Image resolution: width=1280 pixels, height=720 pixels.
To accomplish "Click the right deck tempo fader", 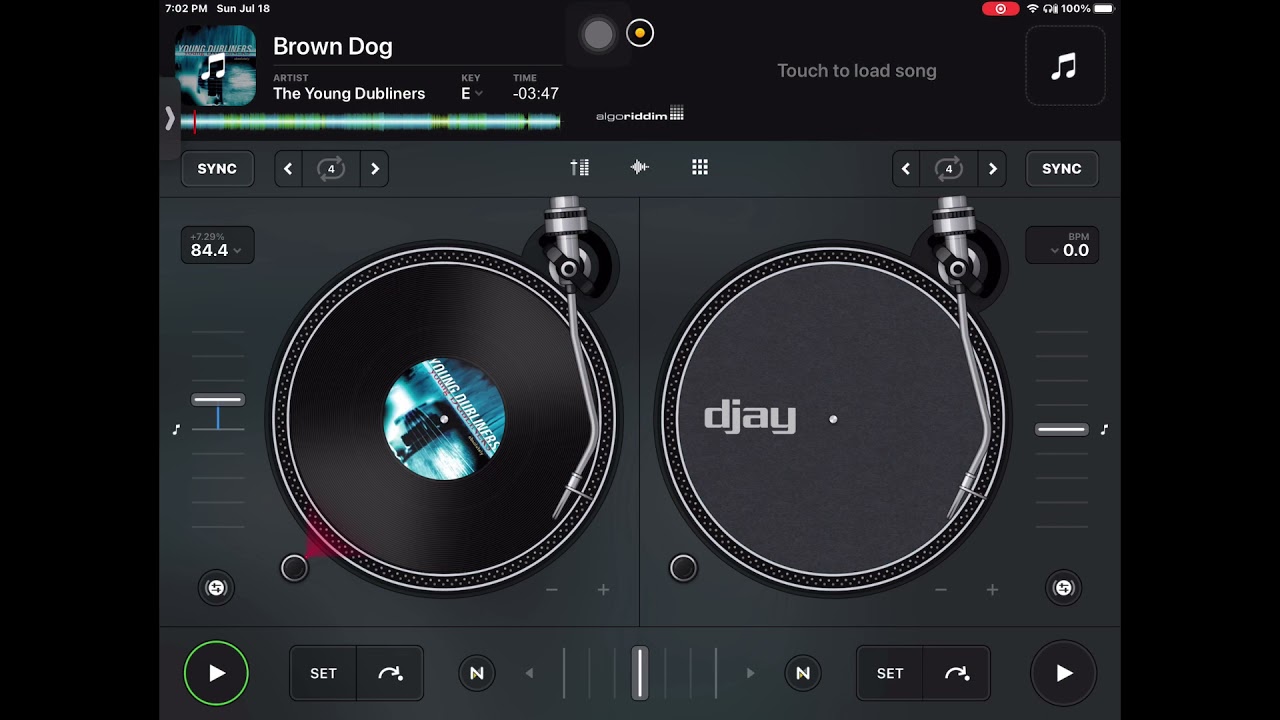I will click(x=1062, y=429).
